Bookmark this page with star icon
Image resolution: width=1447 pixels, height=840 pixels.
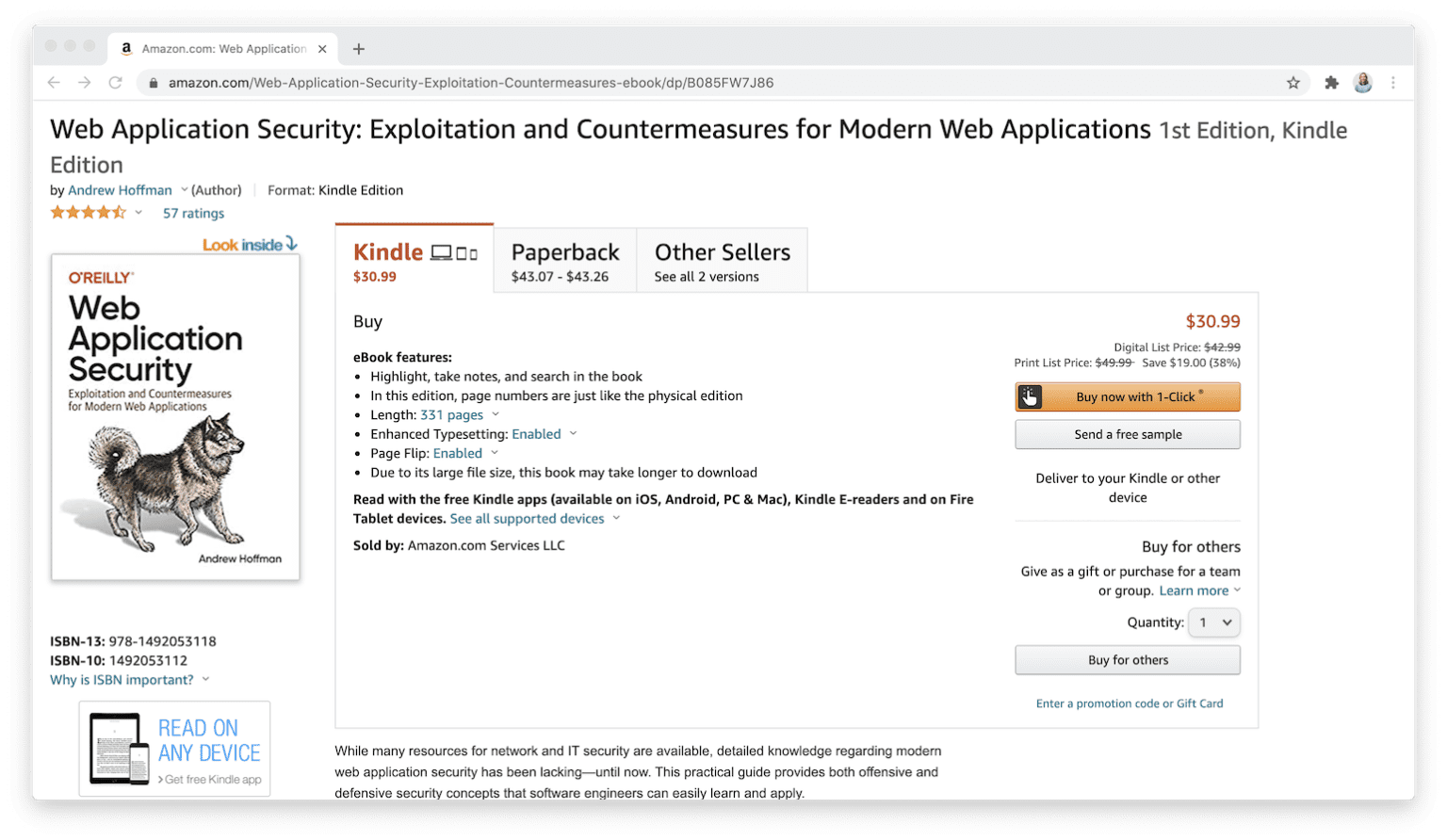(x=1293, y=83)
